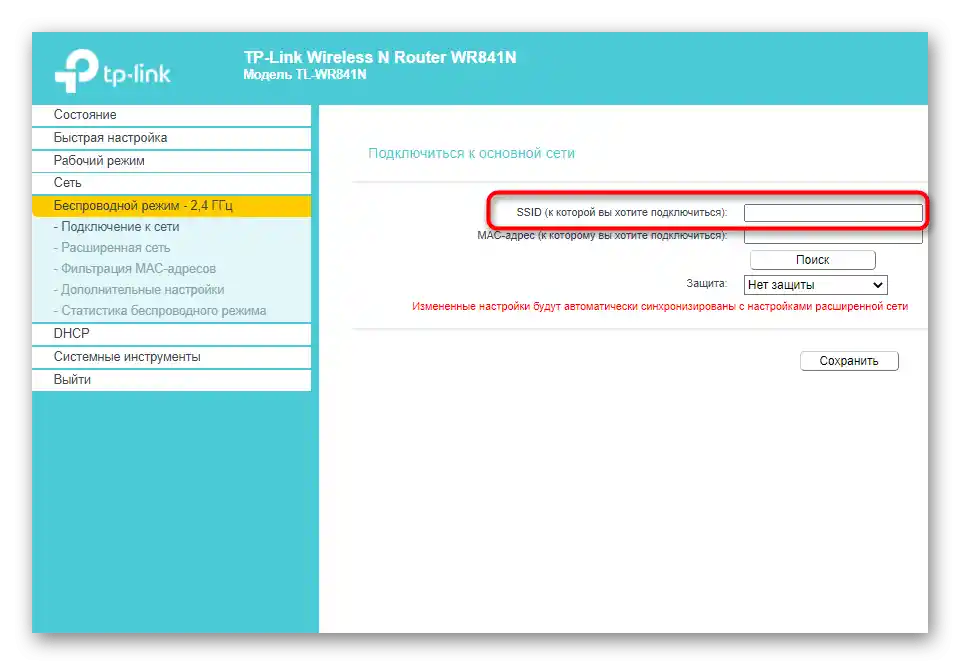
Task: Select Рабочий режим menu entry
Action: tap(171, 160)
